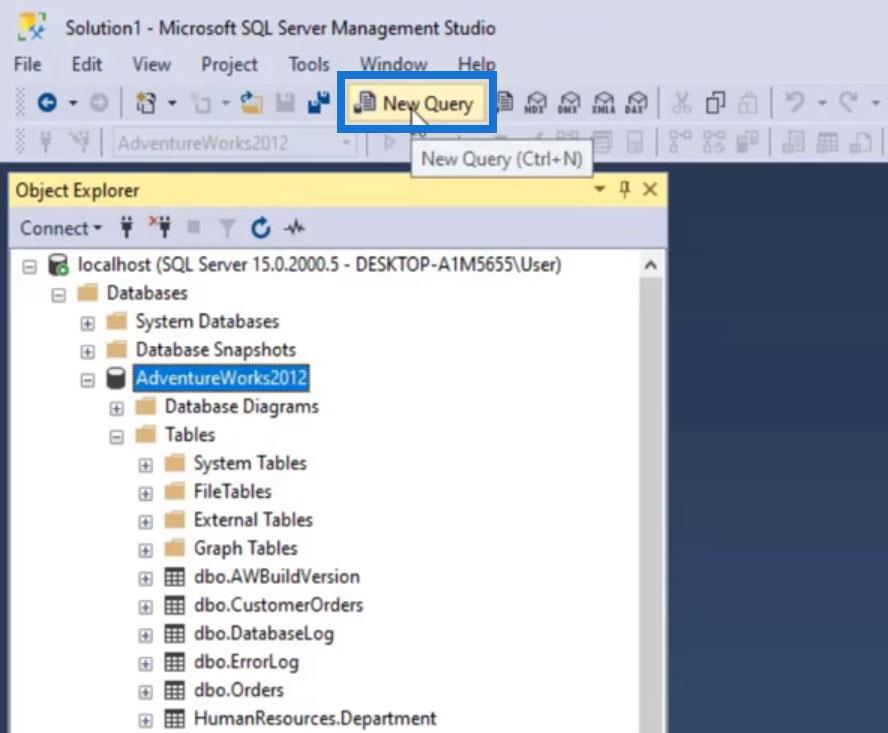Open the File menu
The image size is (888, 733).
(x=27, y=64)
